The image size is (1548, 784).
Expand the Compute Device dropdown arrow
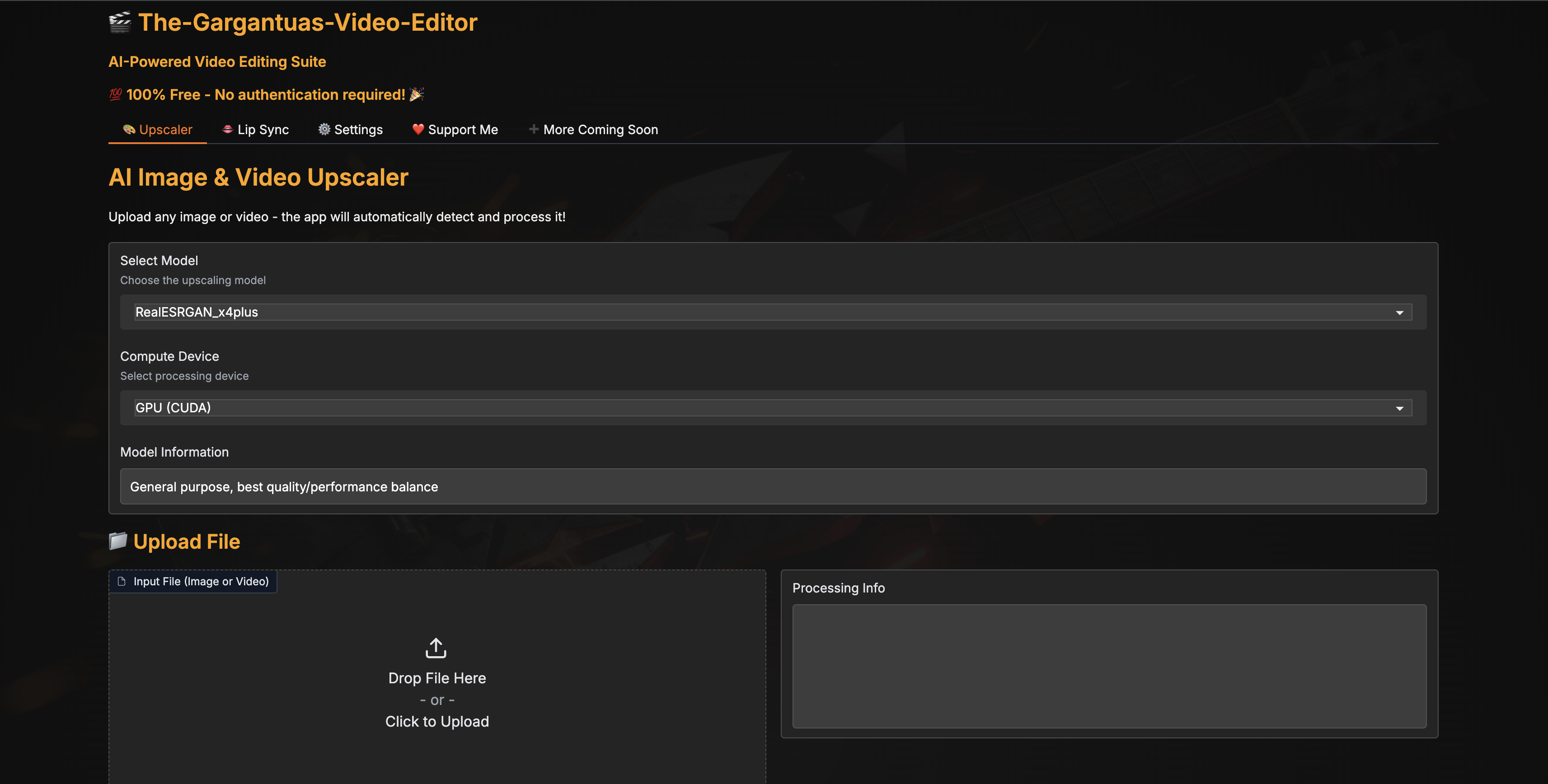pos(1399,409)
